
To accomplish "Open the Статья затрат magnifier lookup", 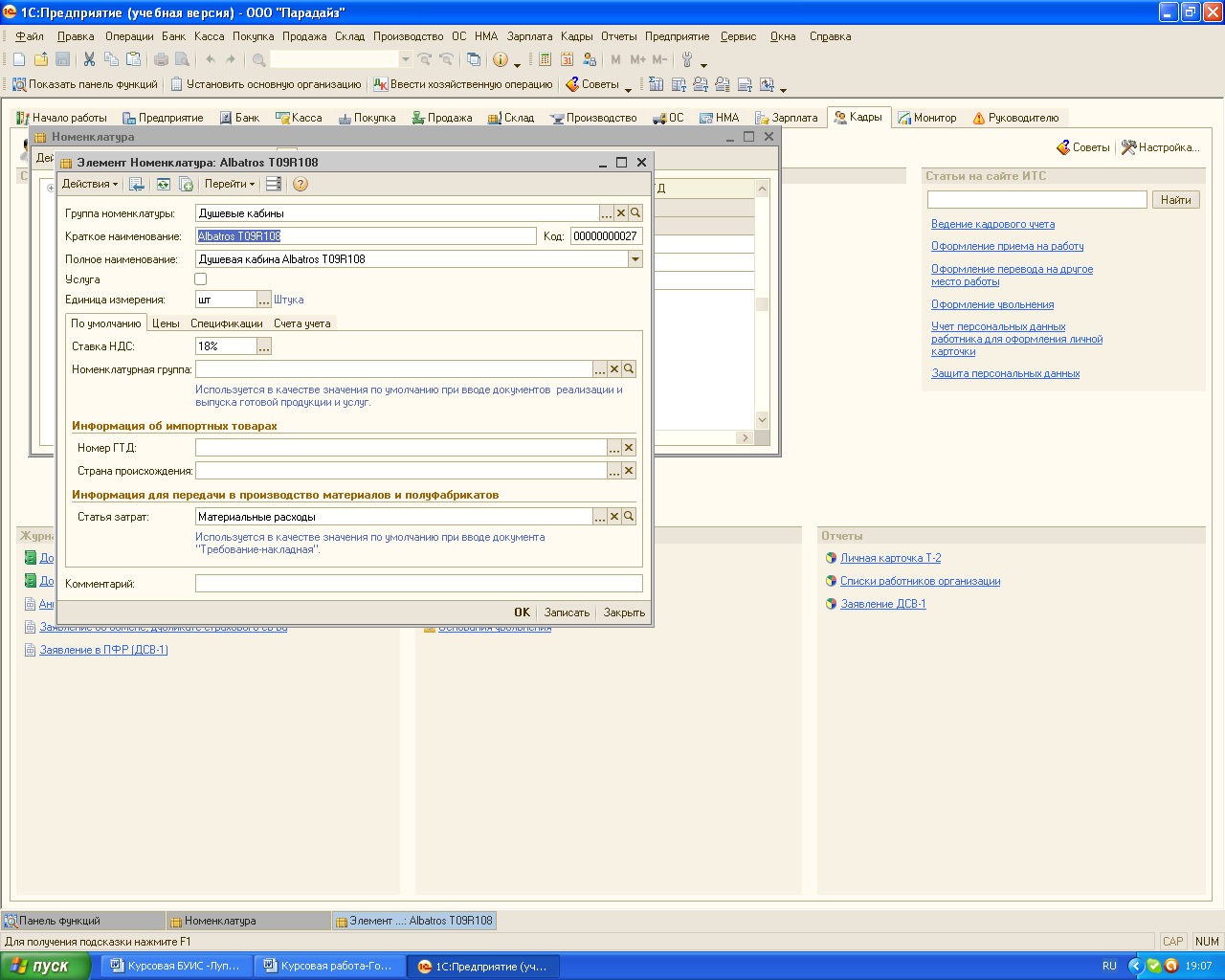I will 629,517.
